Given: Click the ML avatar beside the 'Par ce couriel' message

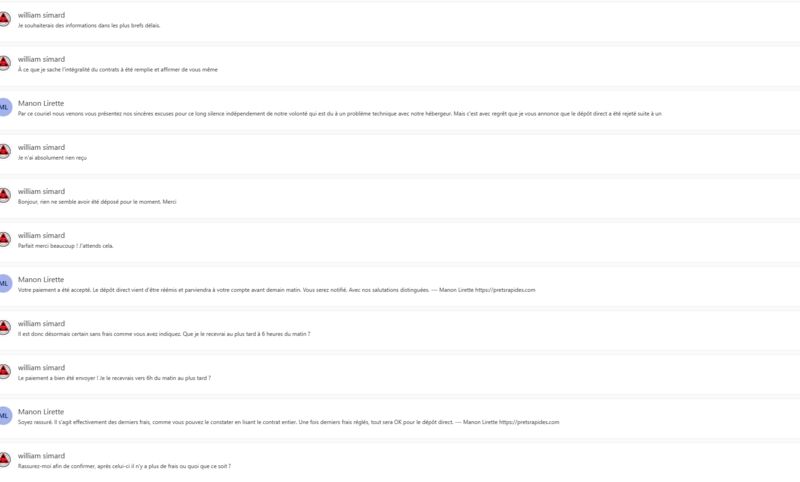Looking at the screenshot, I should click(4, 107).
